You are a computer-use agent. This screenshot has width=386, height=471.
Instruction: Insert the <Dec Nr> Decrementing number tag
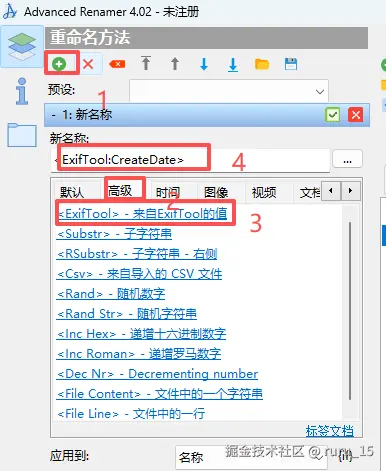coord(157,374)
